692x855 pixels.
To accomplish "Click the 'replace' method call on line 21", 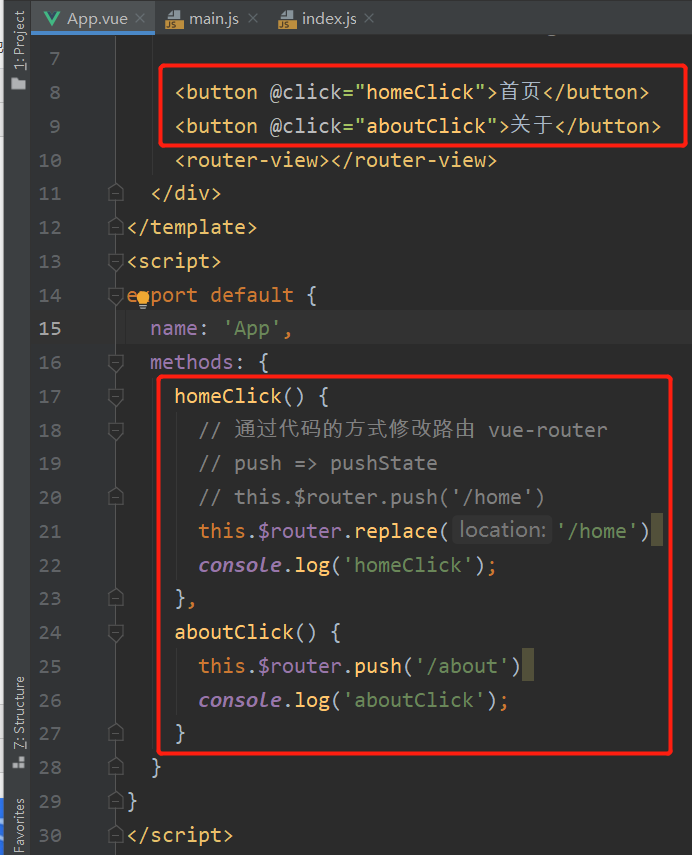I will pyautogui.click(x=396, y=531).
